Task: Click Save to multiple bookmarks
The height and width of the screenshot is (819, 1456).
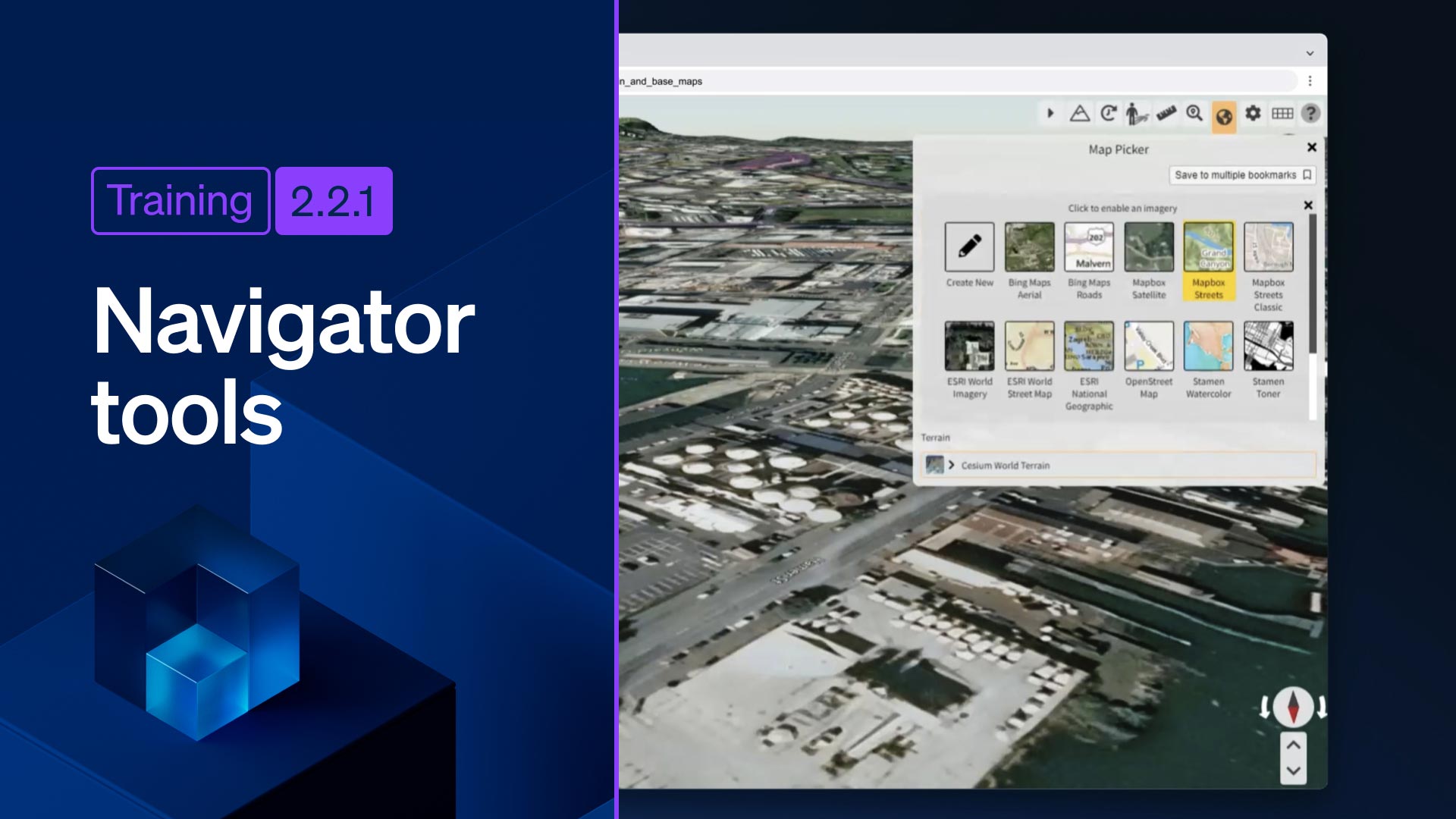Action: tap(1242, 175)
